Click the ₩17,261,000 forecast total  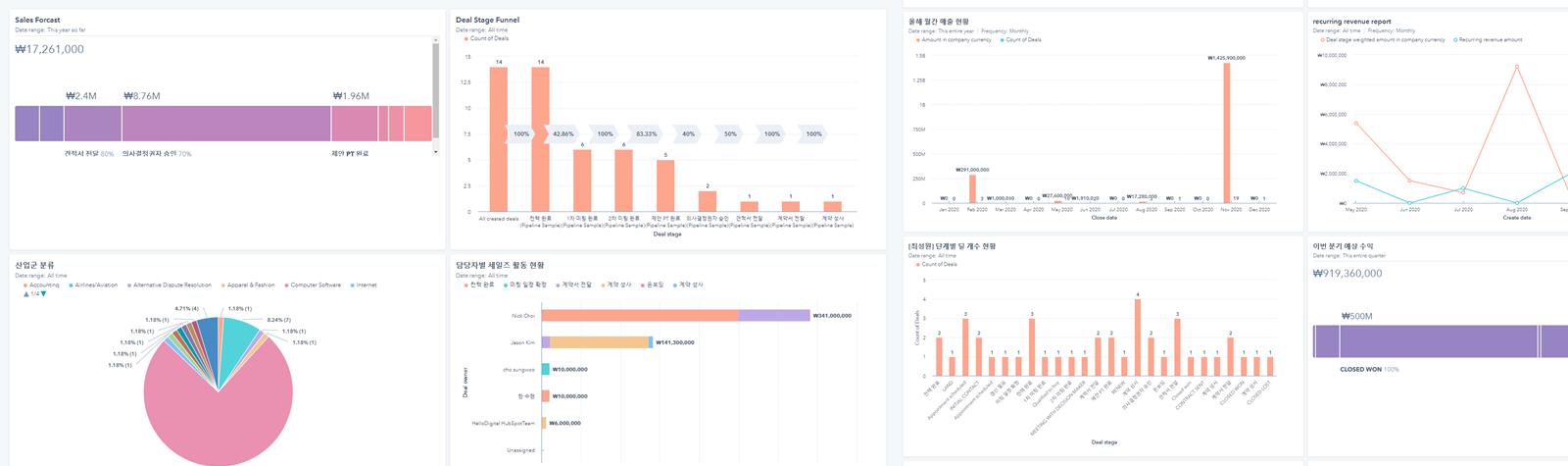[50, 49]
